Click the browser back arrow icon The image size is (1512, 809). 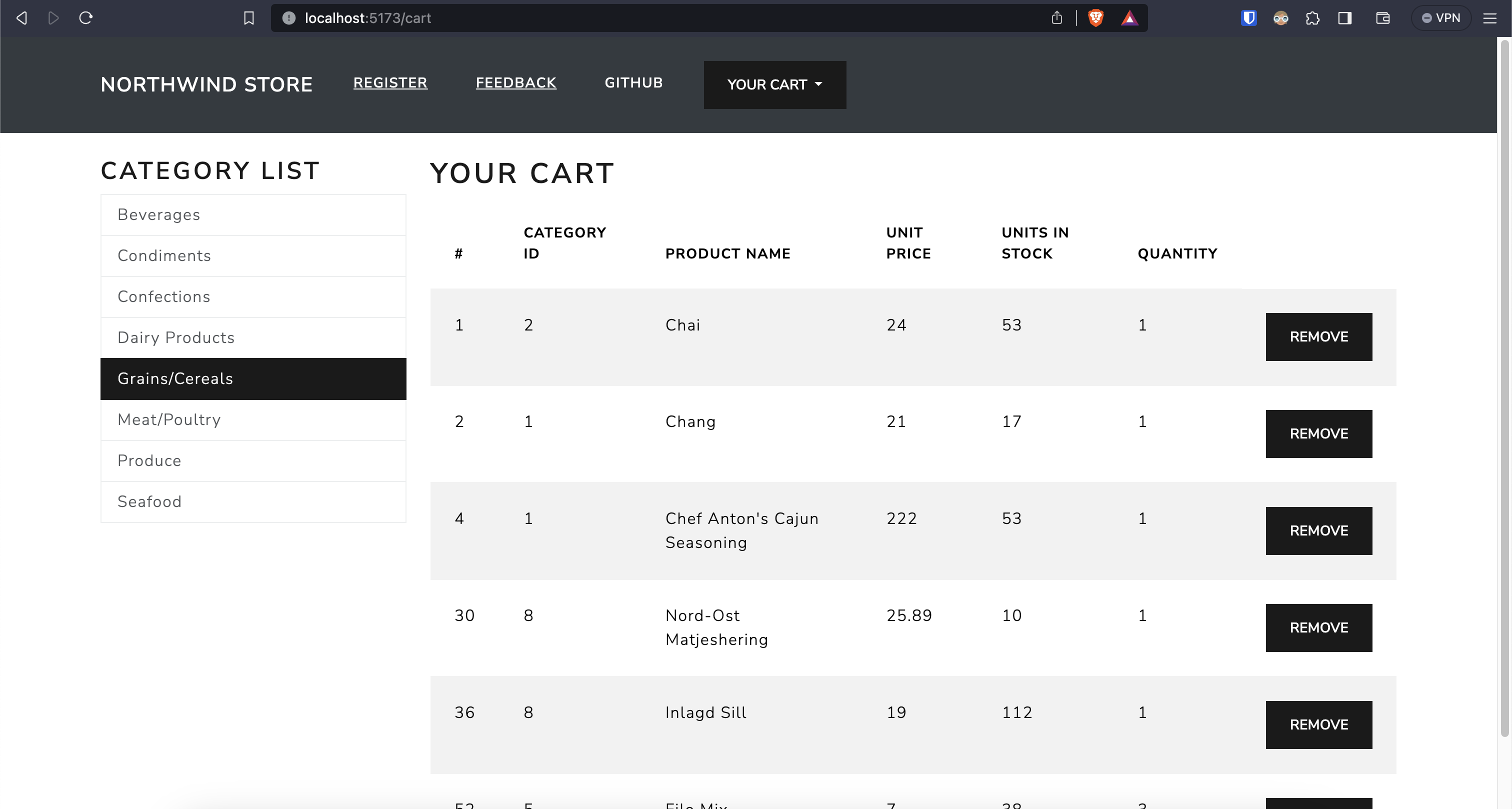[21, 18]
